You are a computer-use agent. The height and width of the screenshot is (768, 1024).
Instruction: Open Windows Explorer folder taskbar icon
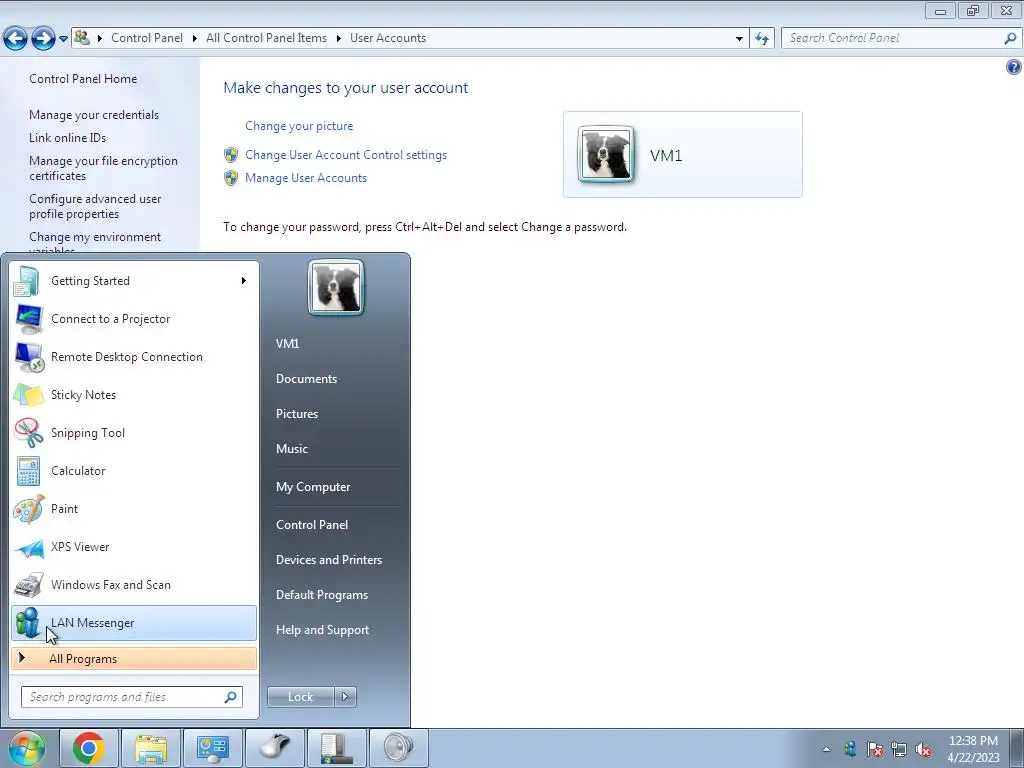tap(151, 748)
